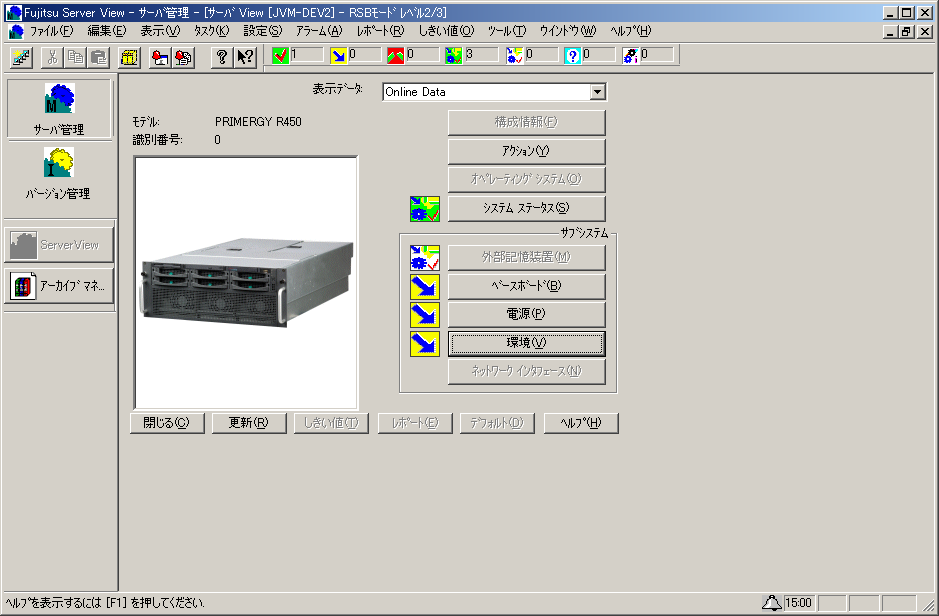Click the first toolbar icon with stairs graphic

pyautogui.click(x=22, y=57)
